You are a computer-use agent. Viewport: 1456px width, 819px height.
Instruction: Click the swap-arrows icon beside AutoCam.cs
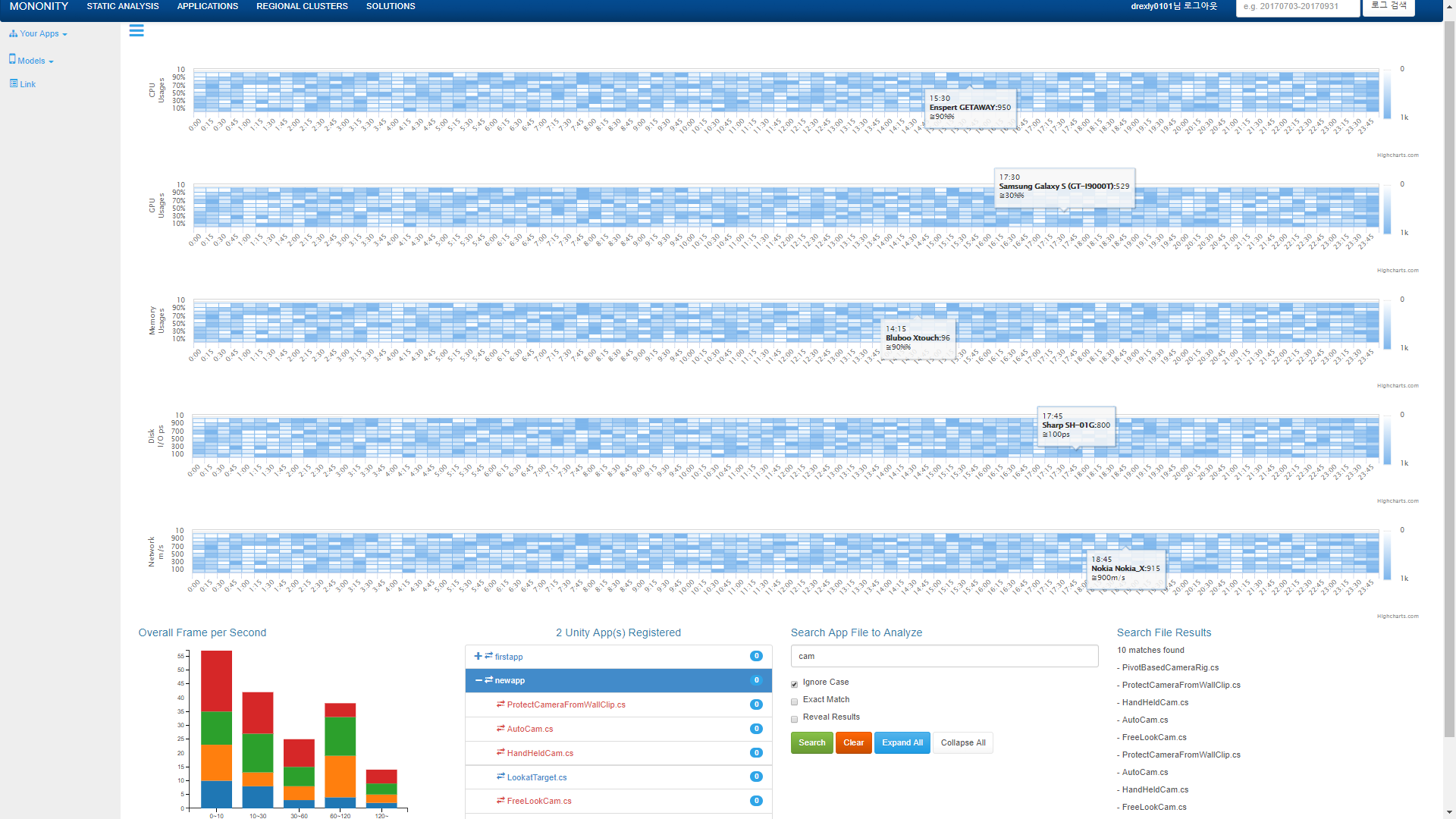(500, 729)
